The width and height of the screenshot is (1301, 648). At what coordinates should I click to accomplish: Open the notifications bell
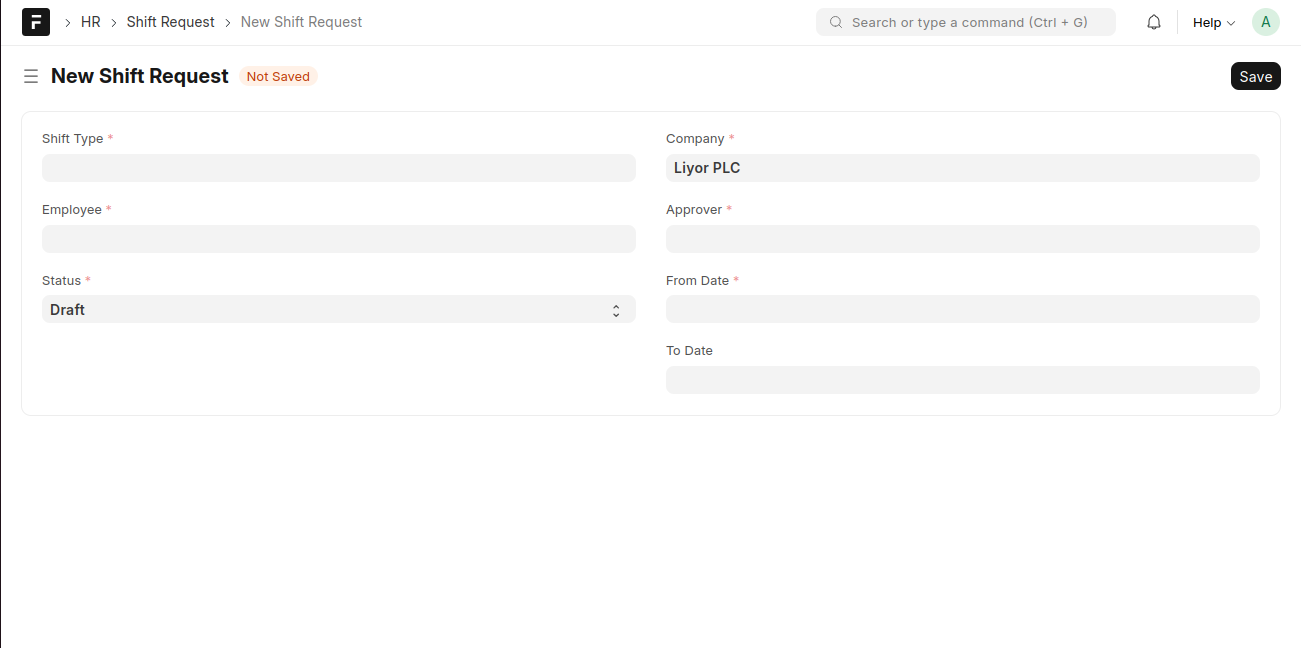[1154, 22]
